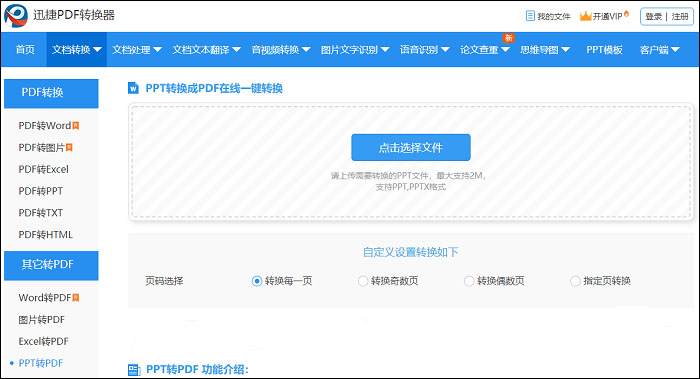Click the 支持PPT,PPTX格式 hint text

click(x=411, y=187)
